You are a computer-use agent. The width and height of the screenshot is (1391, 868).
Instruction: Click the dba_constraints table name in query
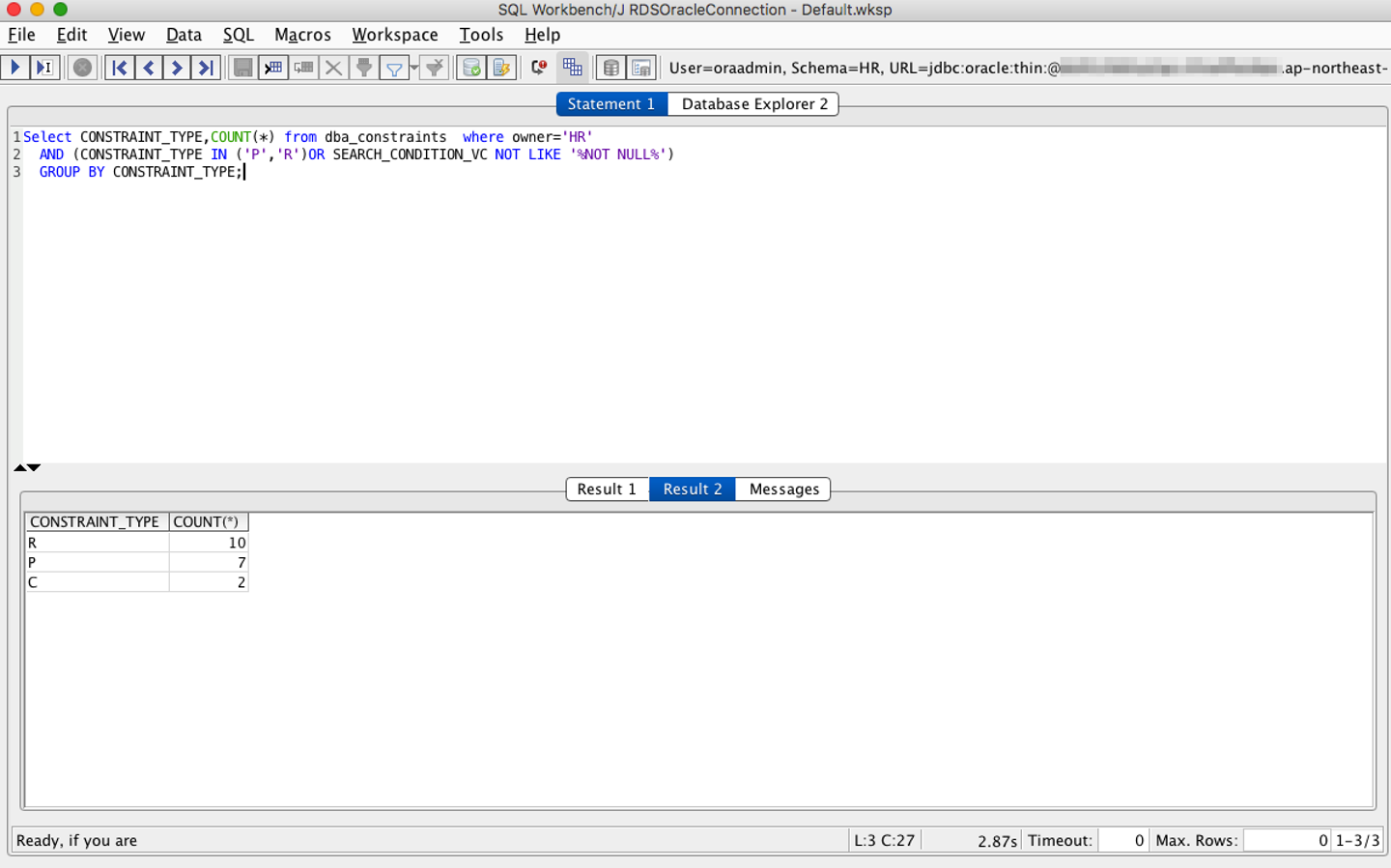385,137
